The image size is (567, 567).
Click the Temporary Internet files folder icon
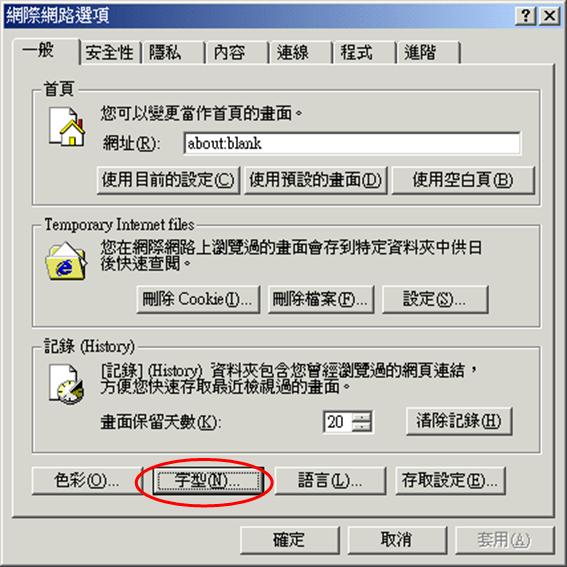[x=66, y=261]
